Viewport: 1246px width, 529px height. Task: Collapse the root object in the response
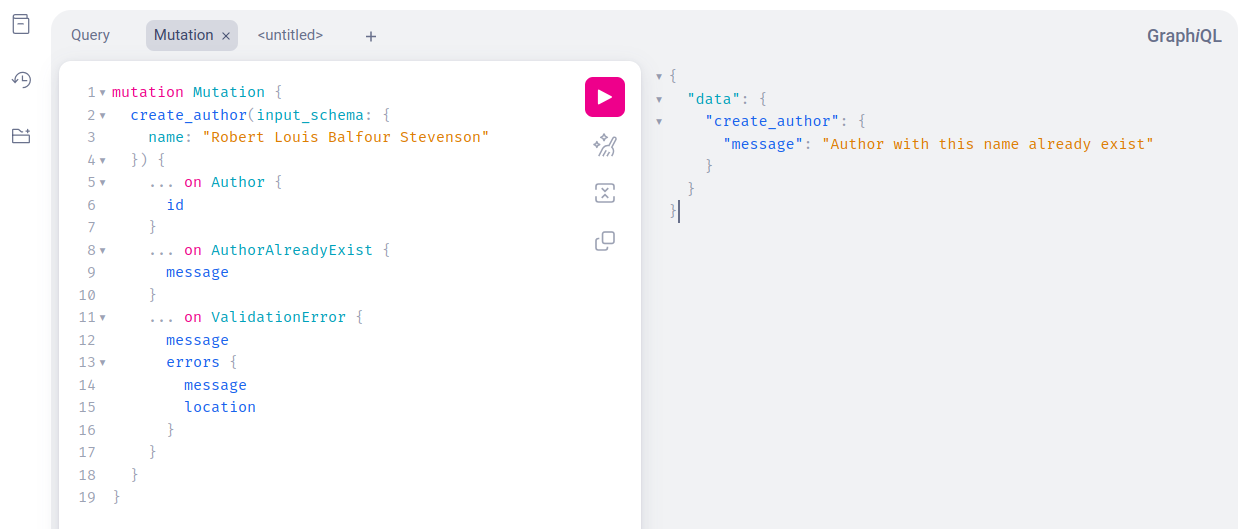659,76
